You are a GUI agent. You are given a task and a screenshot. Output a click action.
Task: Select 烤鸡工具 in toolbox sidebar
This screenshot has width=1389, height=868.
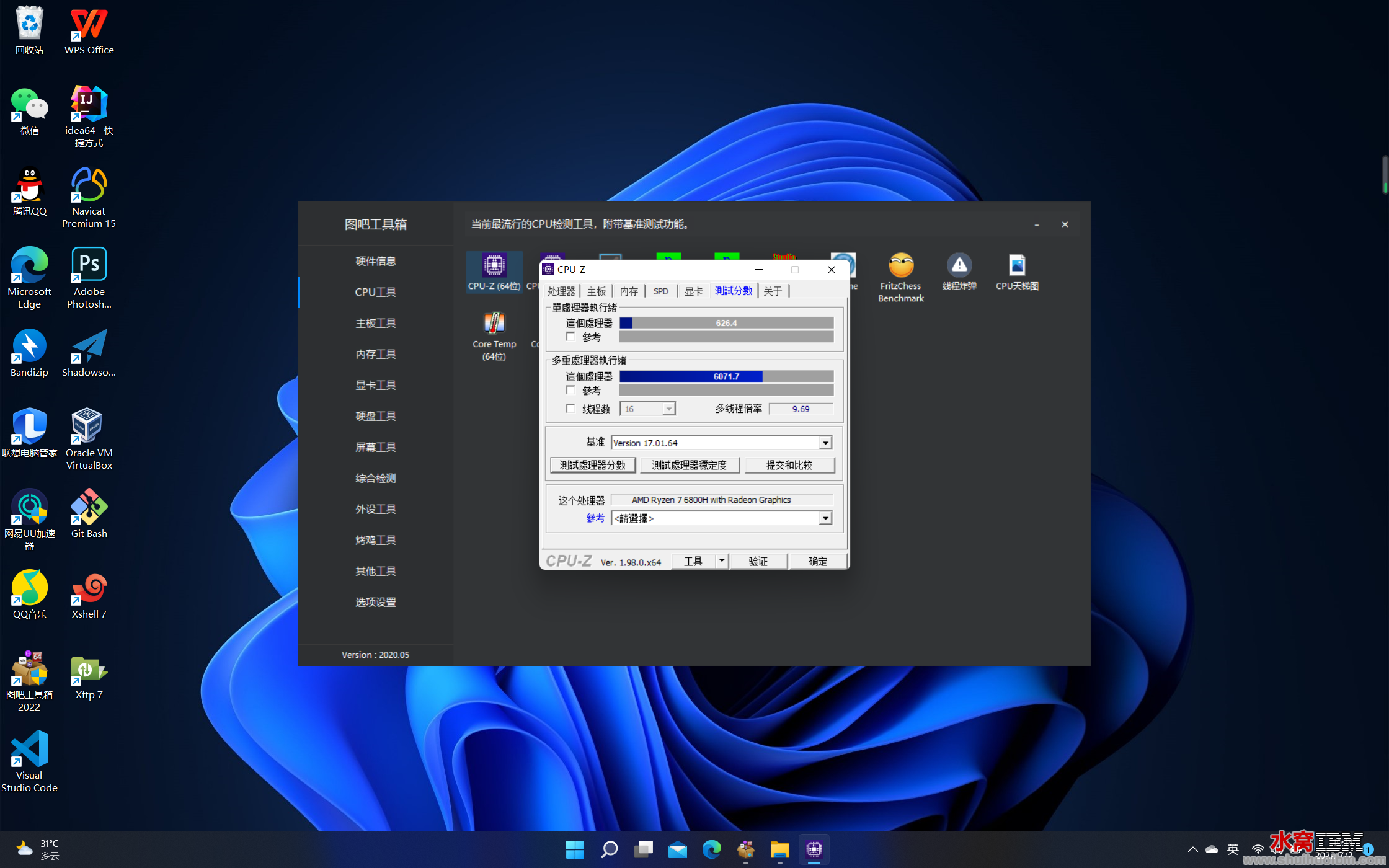pos(376,540)
